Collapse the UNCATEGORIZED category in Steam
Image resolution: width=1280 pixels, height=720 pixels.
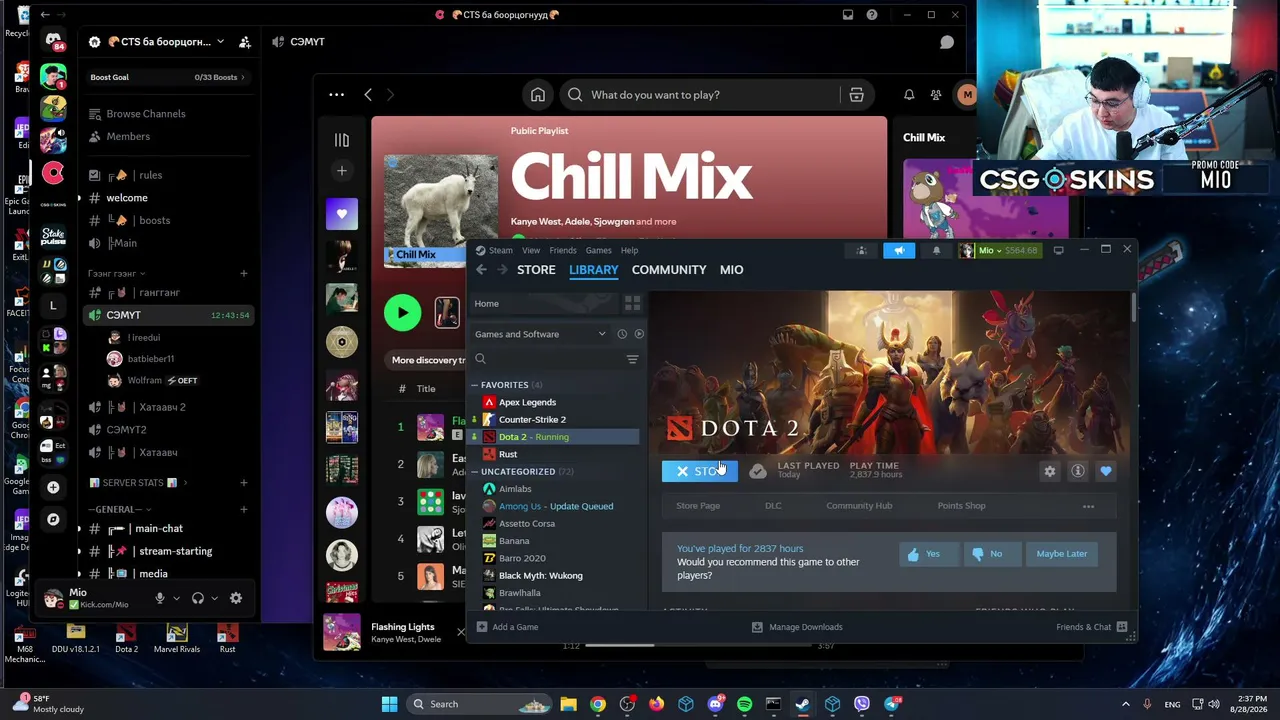[x=475, y=472]
